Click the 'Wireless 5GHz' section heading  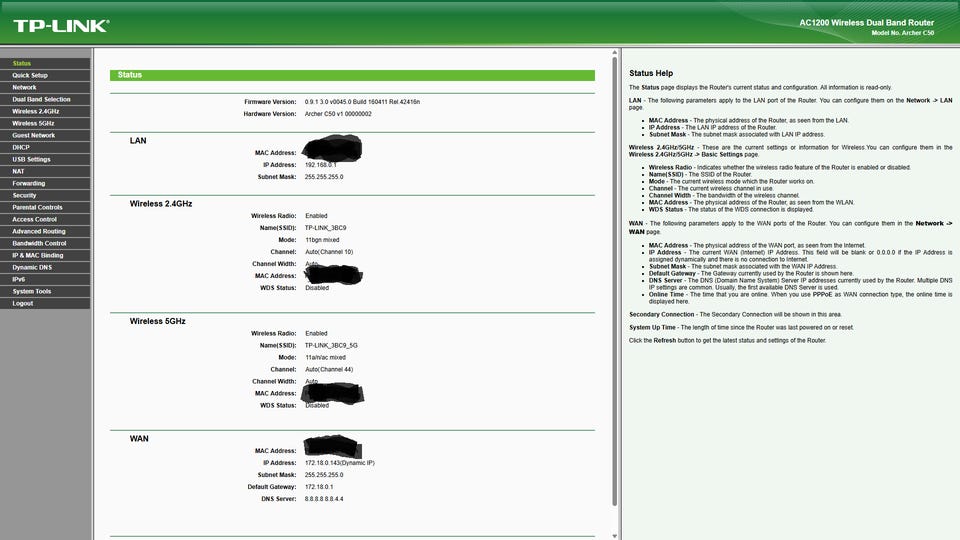pyautogui.click(x=157, y=321)
